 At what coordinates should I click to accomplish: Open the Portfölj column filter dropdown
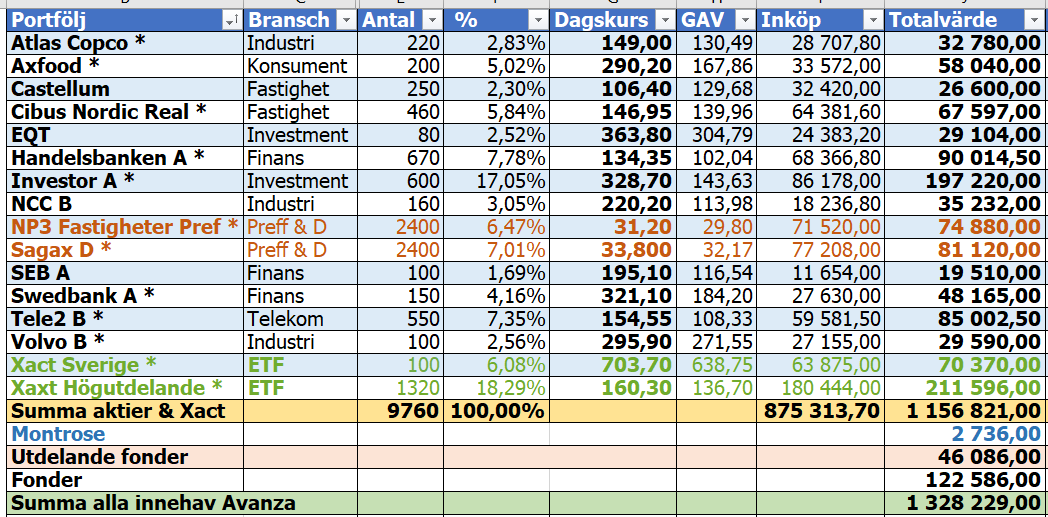point(232,21)
